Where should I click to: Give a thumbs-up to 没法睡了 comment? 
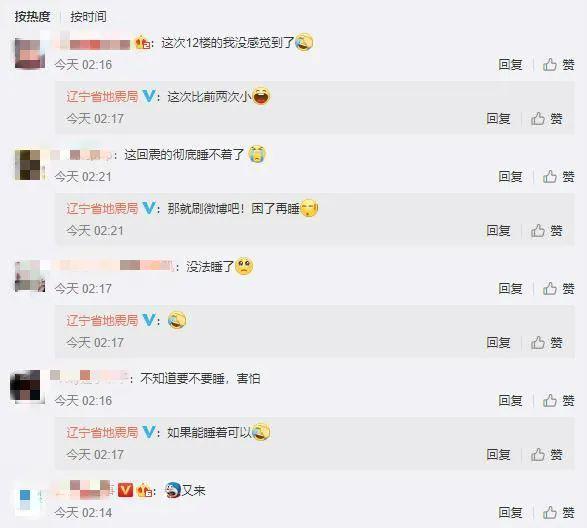pos(559,289)
